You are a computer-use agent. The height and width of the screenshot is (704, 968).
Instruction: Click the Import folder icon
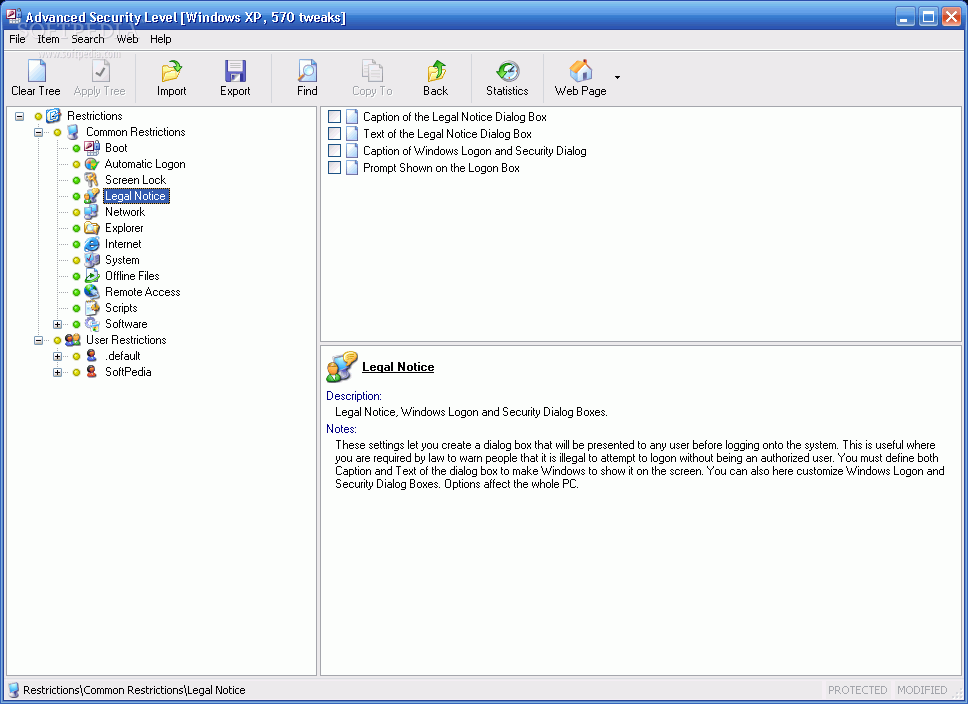click(x=172, y=71)
